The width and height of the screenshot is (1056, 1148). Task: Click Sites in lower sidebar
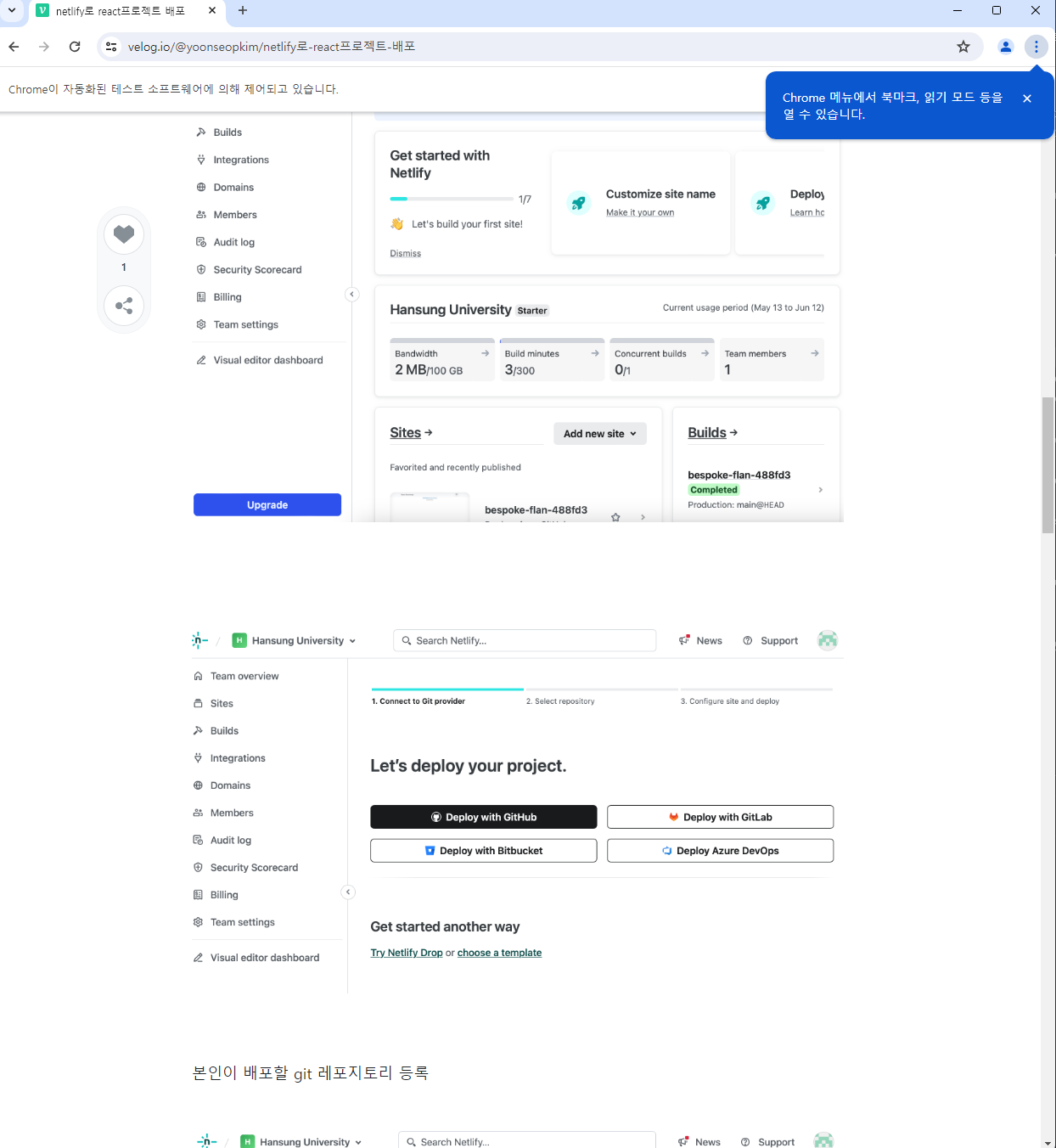tap(213, 704)
